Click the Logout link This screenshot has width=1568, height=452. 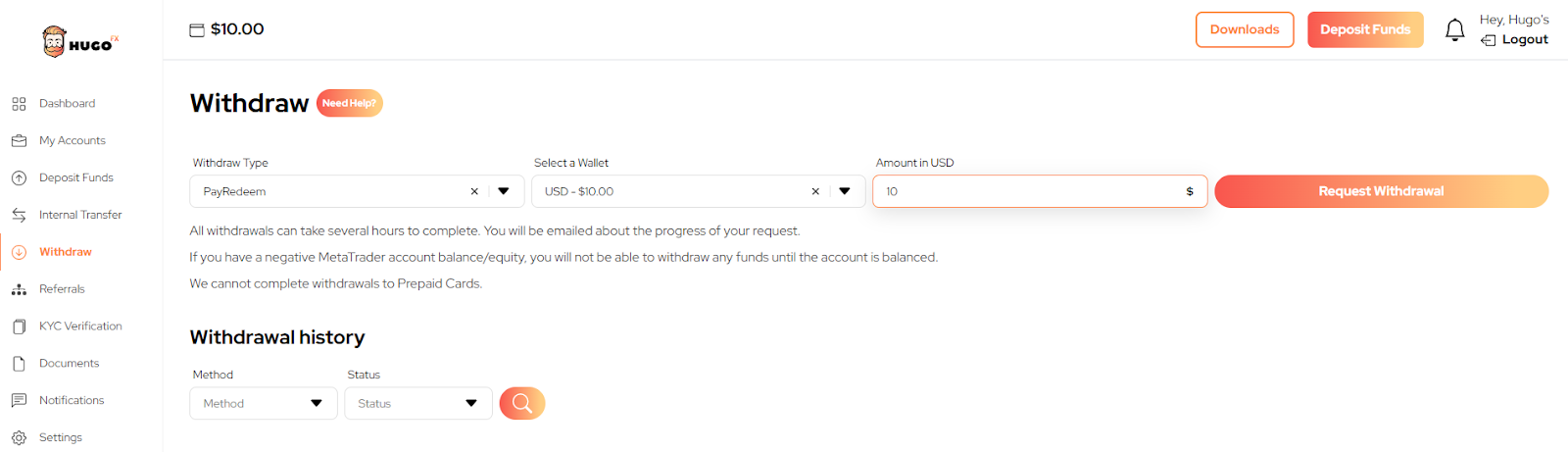(1524, 40)
